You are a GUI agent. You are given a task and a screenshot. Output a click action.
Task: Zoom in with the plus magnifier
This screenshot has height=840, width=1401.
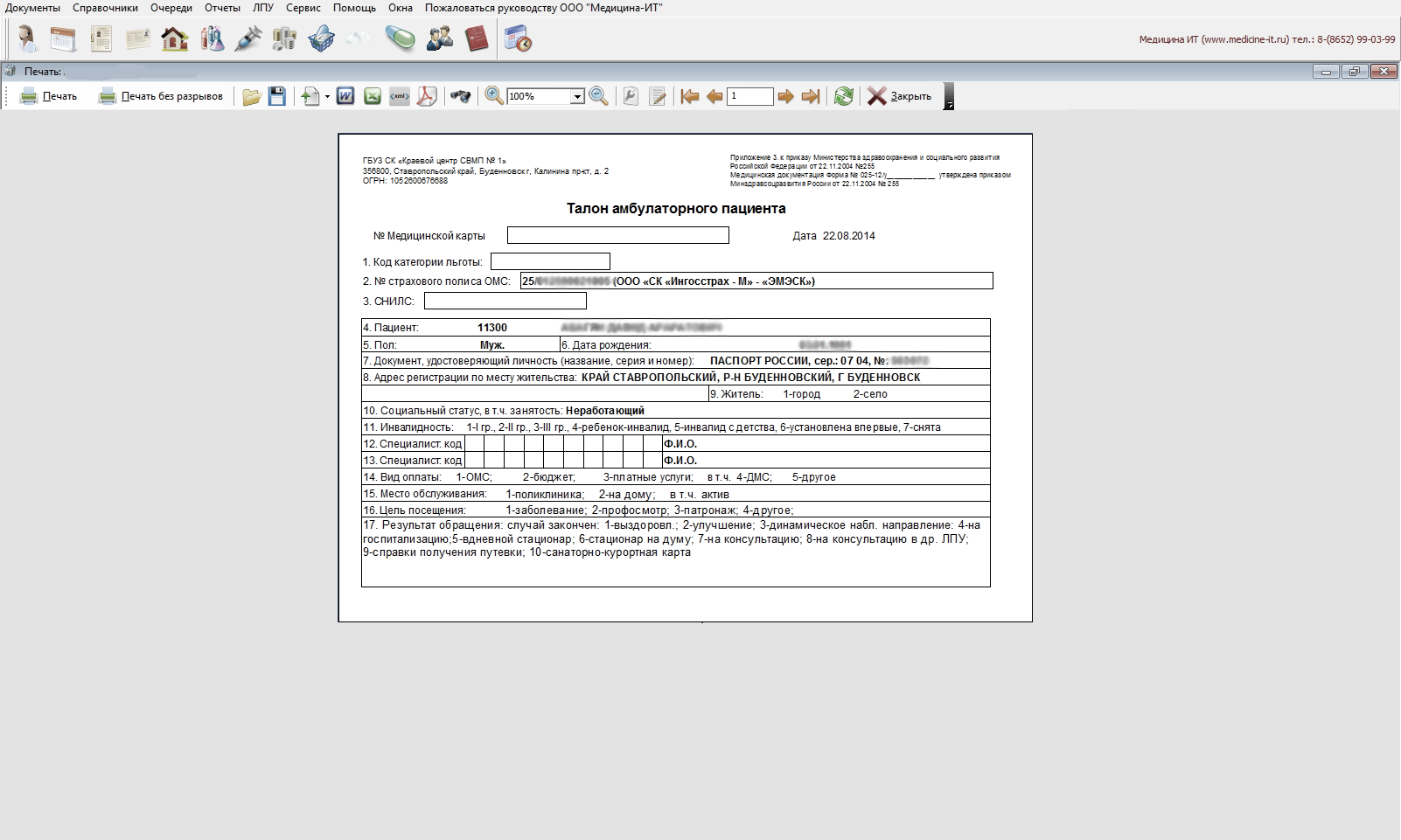point(494,96)
